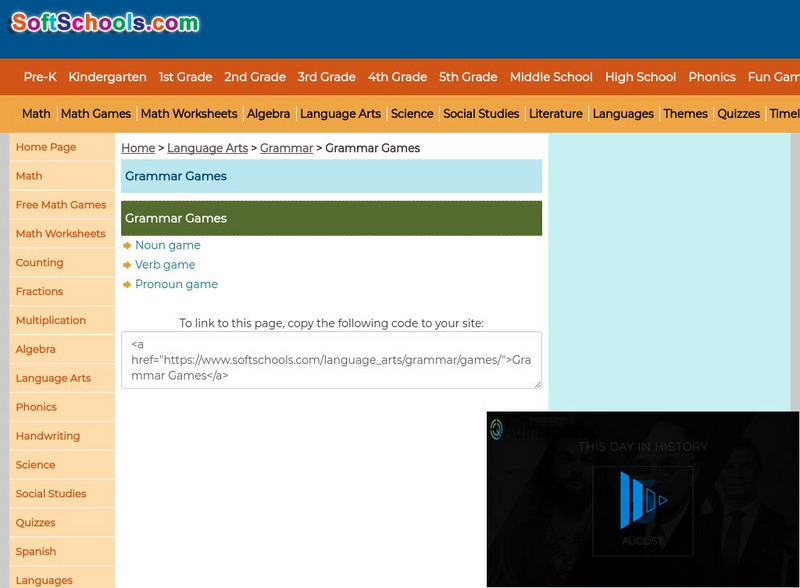Open the Noun game link
This screenshot has width=800, height=588.
point(168,245)
